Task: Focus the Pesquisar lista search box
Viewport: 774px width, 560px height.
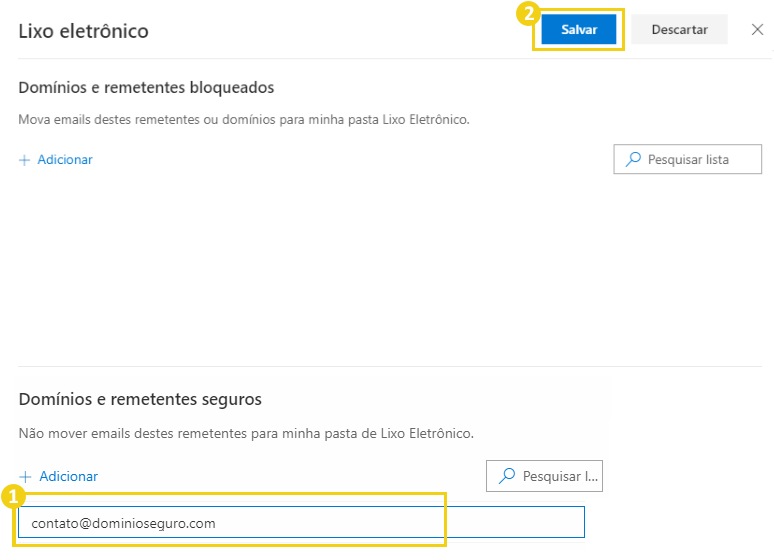Action: [x=687, y=159]
